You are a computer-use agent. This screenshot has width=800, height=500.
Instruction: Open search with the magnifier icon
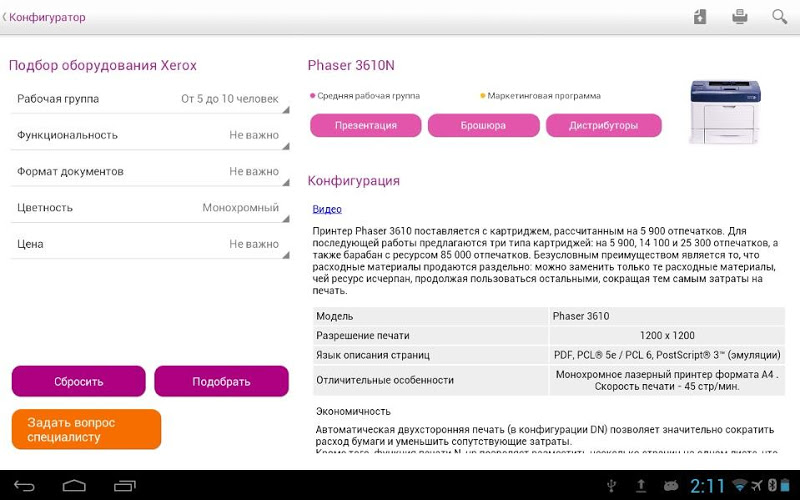(x=779, y=17)
